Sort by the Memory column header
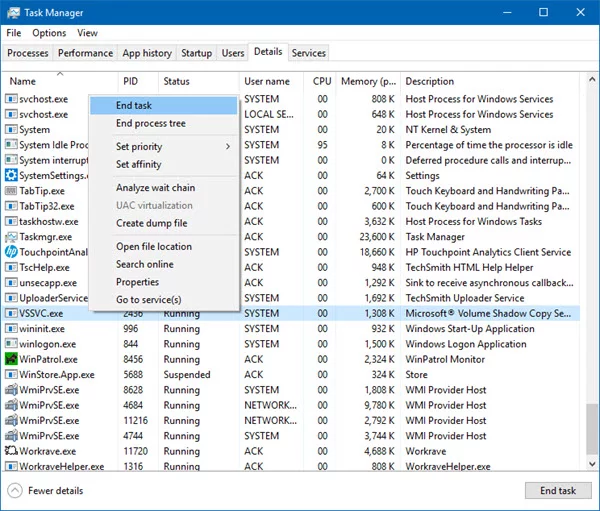The image size is (600, 511). [368, 81]
